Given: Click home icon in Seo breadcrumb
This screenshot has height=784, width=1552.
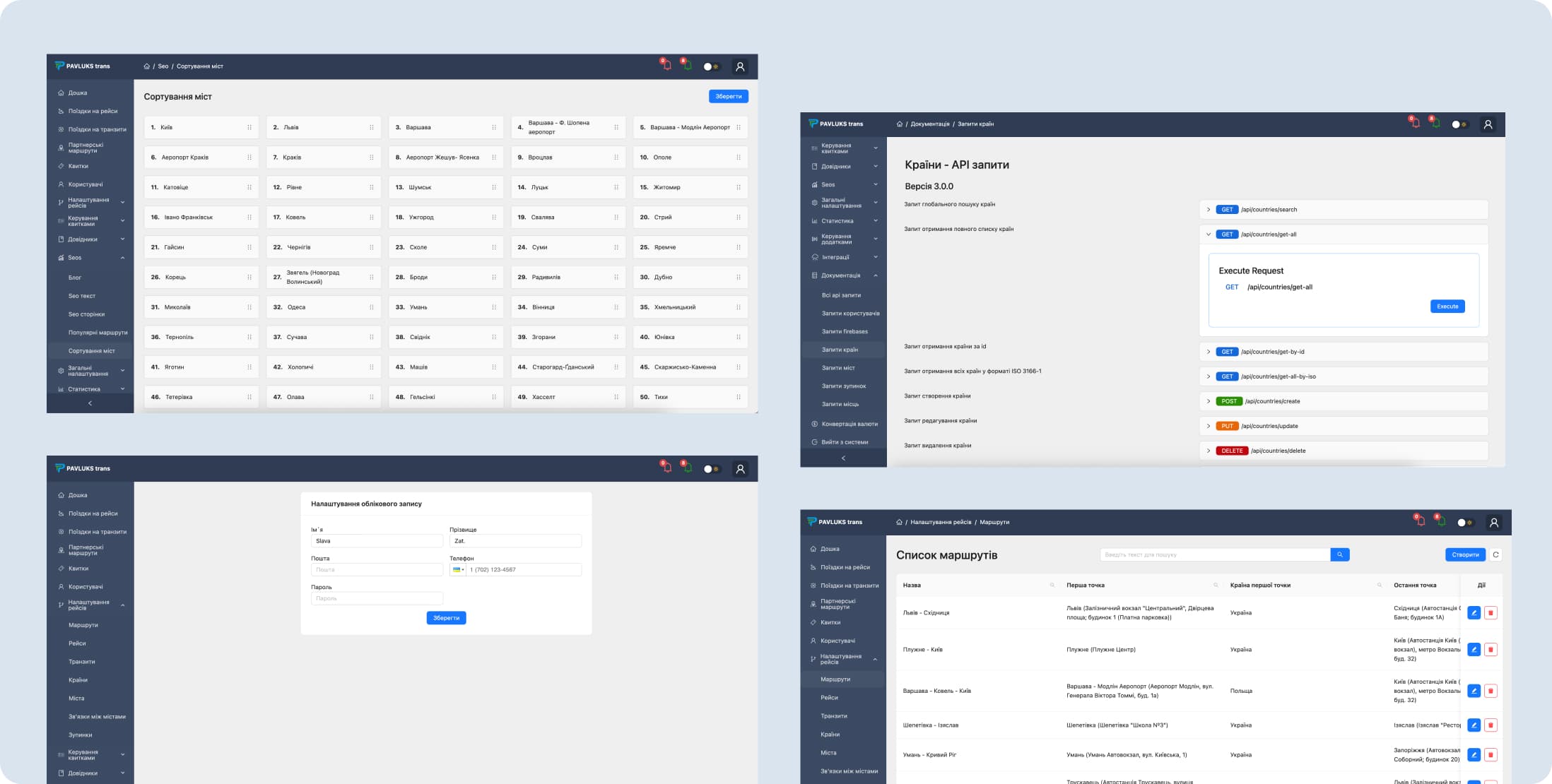Looking at the screenshot, I should [146, 66].
